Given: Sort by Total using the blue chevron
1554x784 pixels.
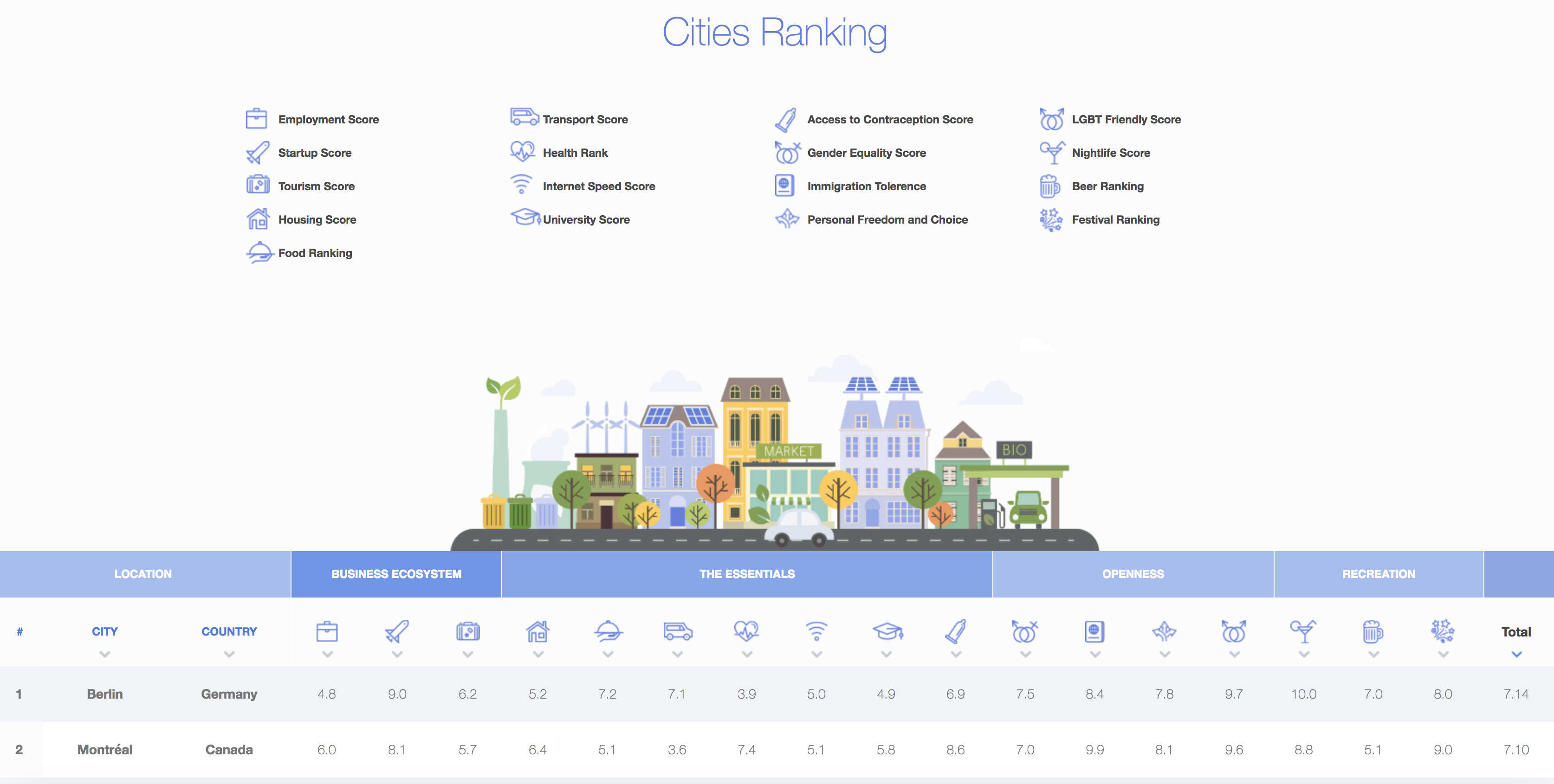Looking at the screenshot, I should pos(1516,654).
